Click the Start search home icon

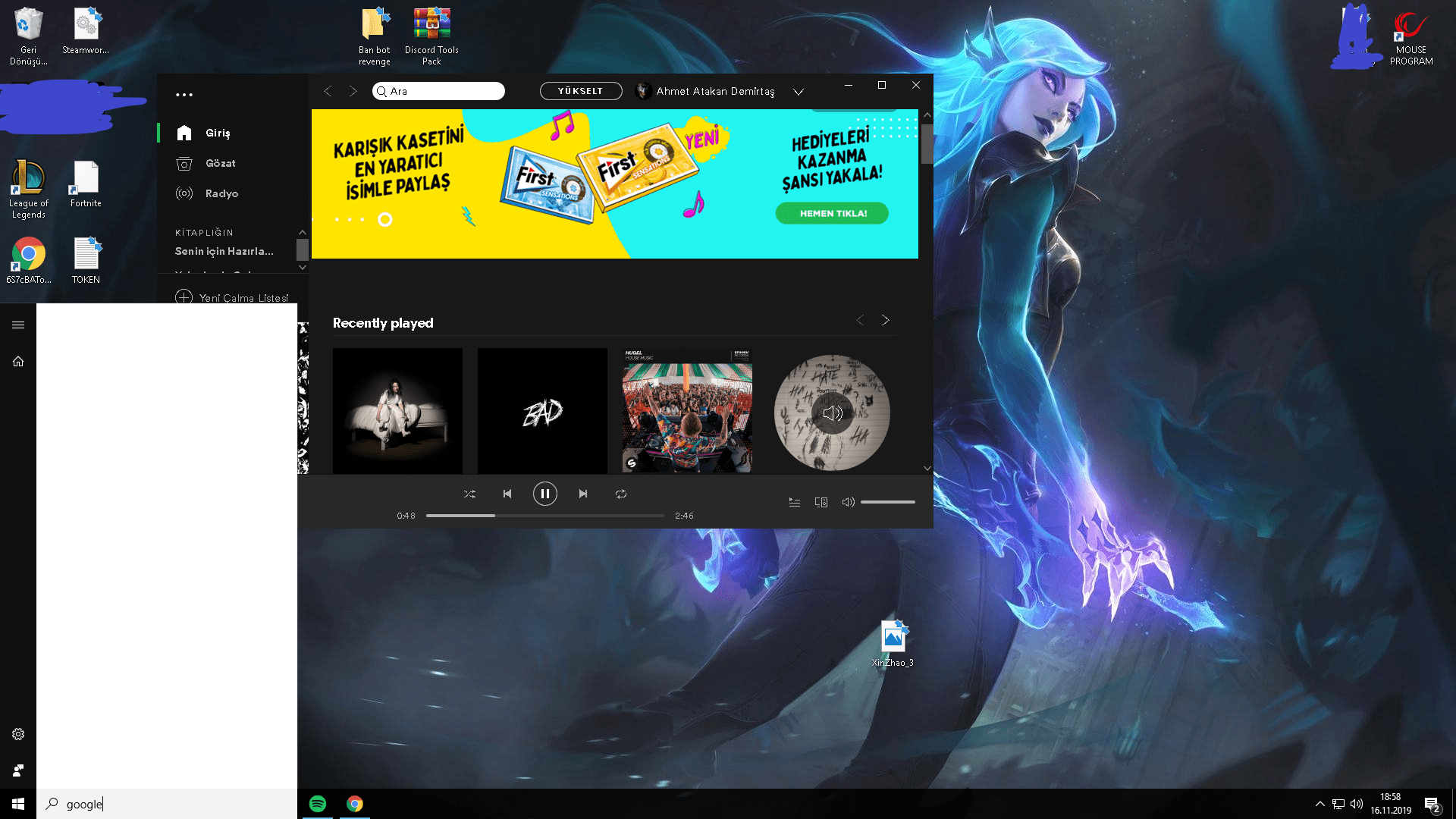(18, 362)
